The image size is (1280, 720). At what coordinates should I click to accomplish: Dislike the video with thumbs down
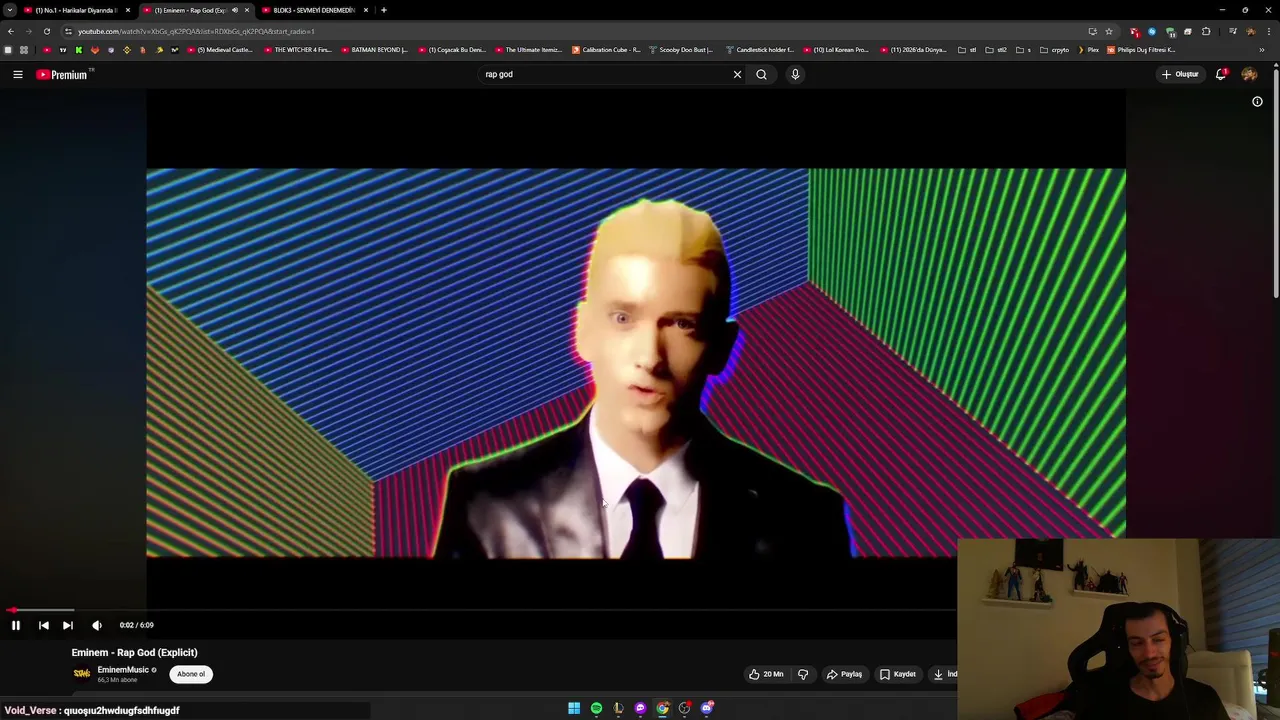point(803,674)
